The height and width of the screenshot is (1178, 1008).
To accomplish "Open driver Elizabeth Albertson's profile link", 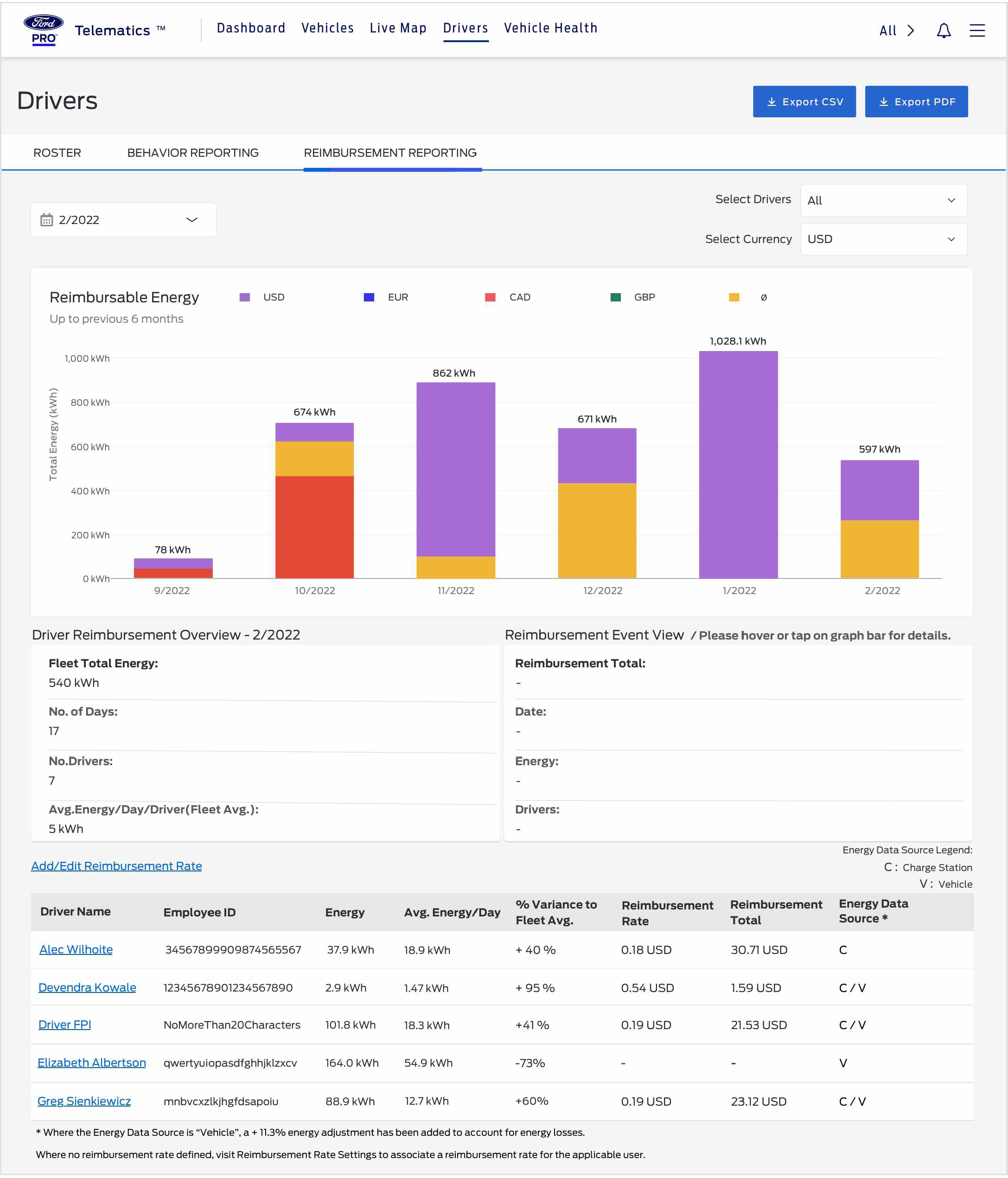I will pyautogui.click(x=91, y=1063).
